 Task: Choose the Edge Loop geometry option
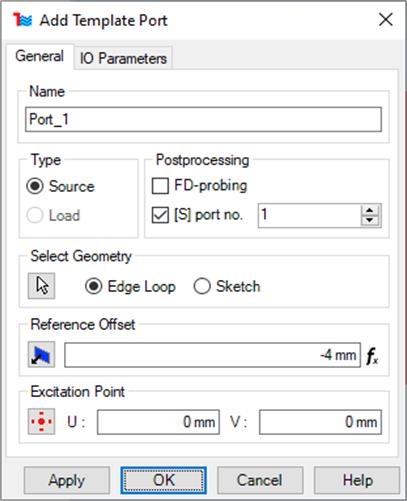94,286
